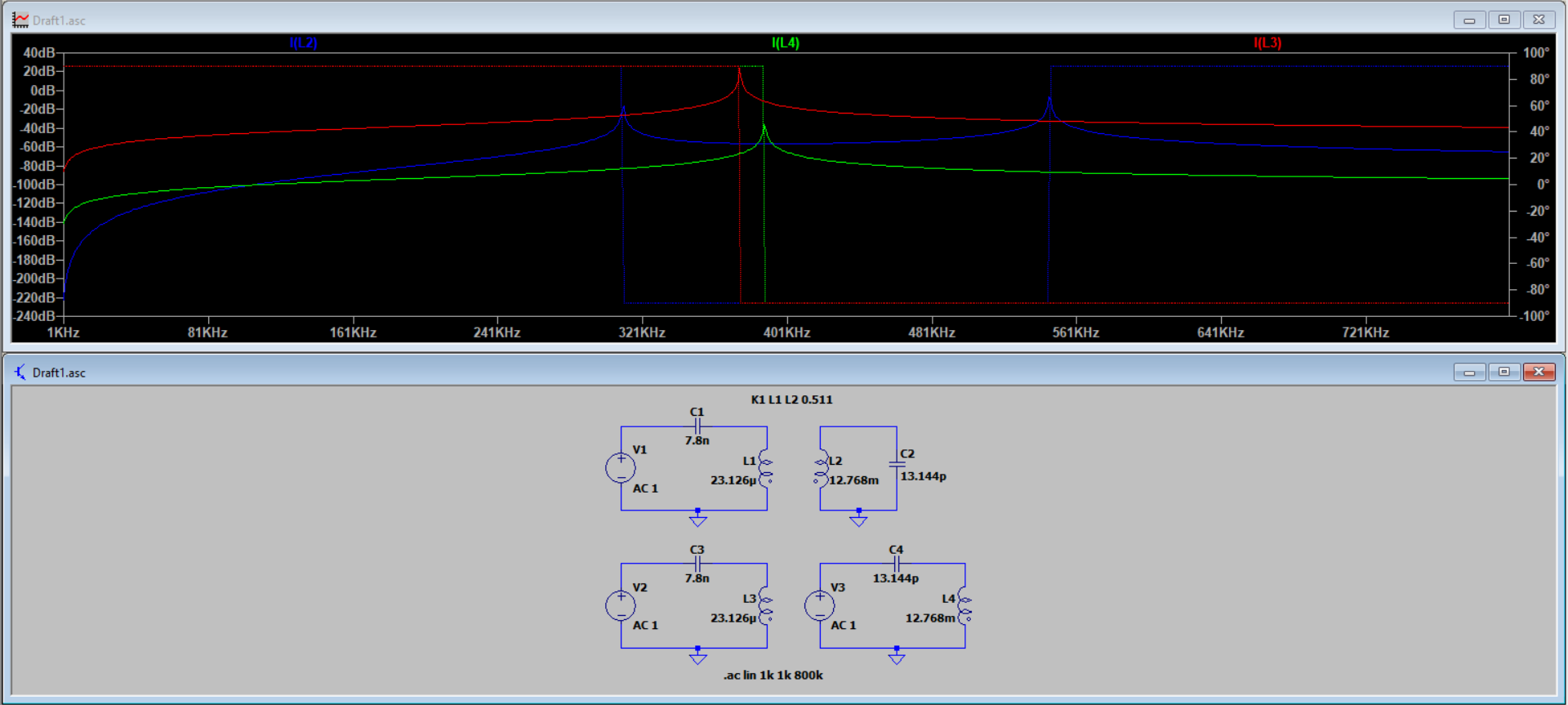Select the voltage source V1 symbol

(x=621, y=468)
